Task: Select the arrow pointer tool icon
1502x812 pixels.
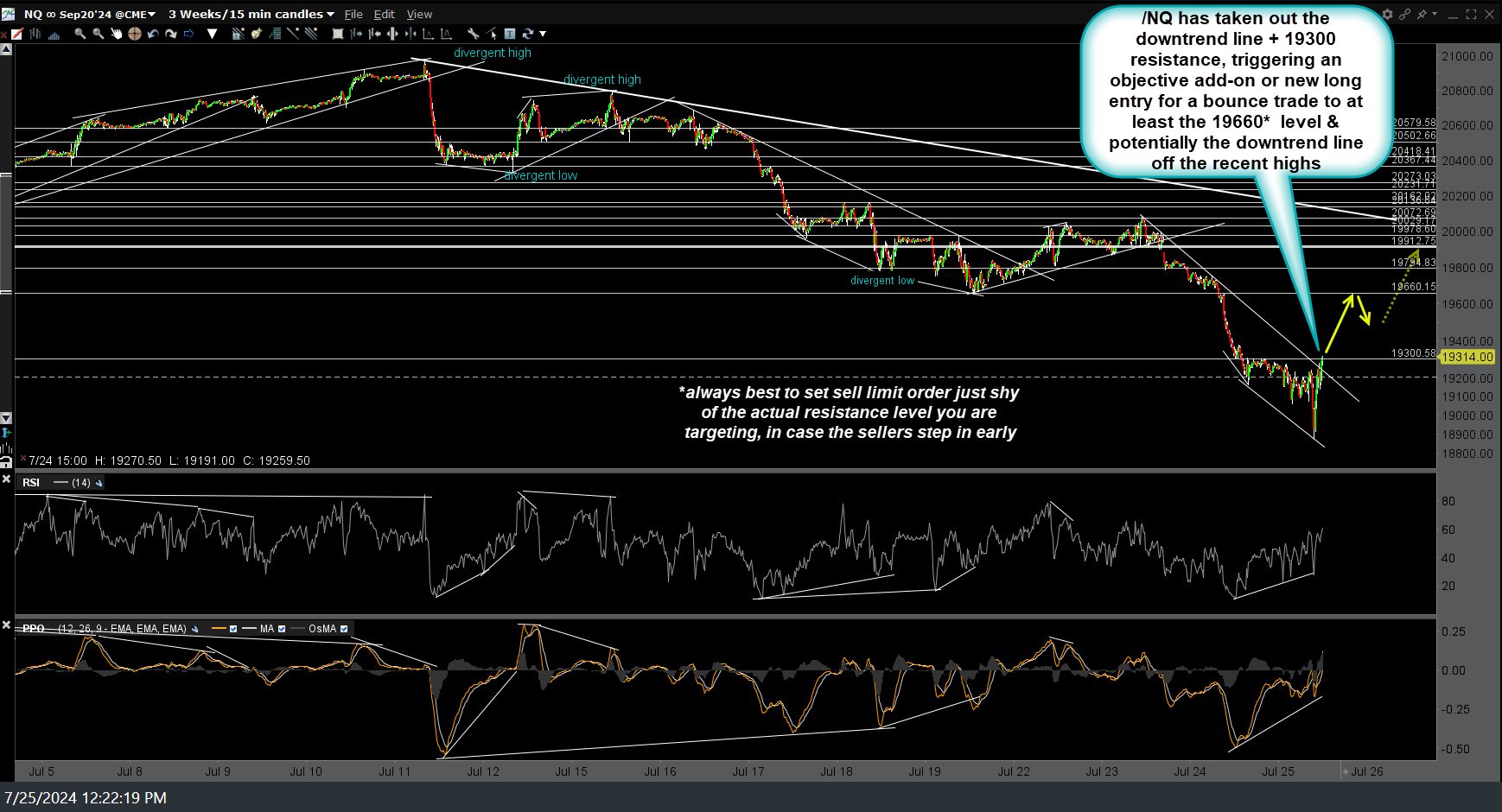Action: 492,34
